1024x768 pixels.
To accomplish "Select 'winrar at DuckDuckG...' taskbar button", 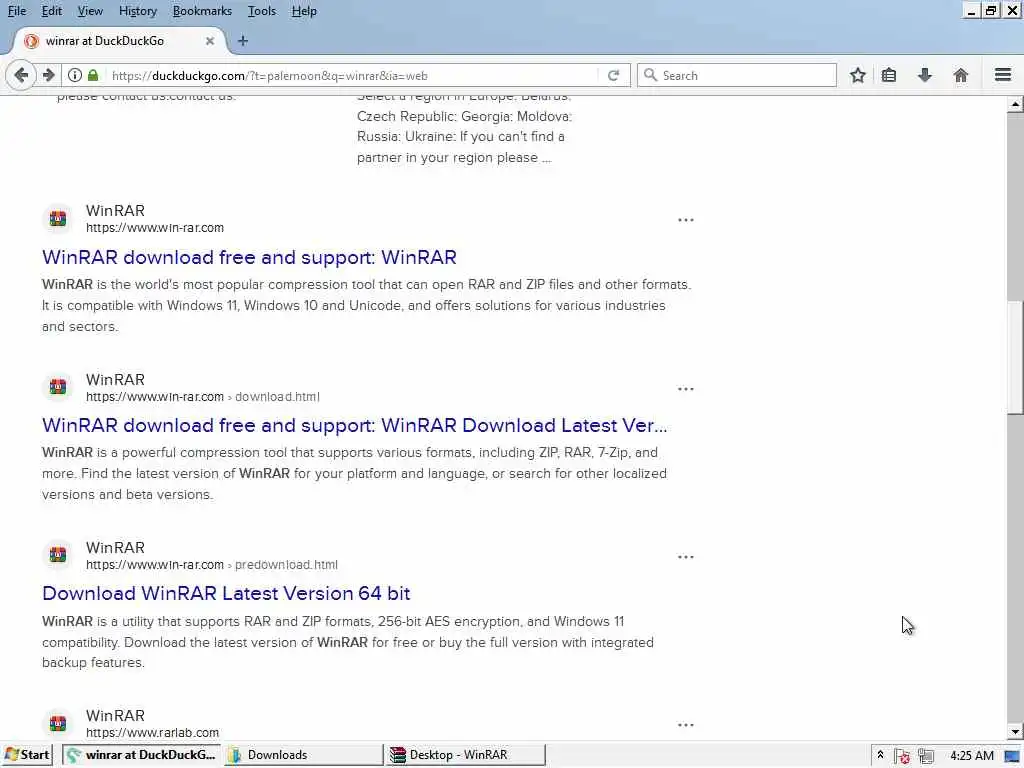I will click(142, 755).
